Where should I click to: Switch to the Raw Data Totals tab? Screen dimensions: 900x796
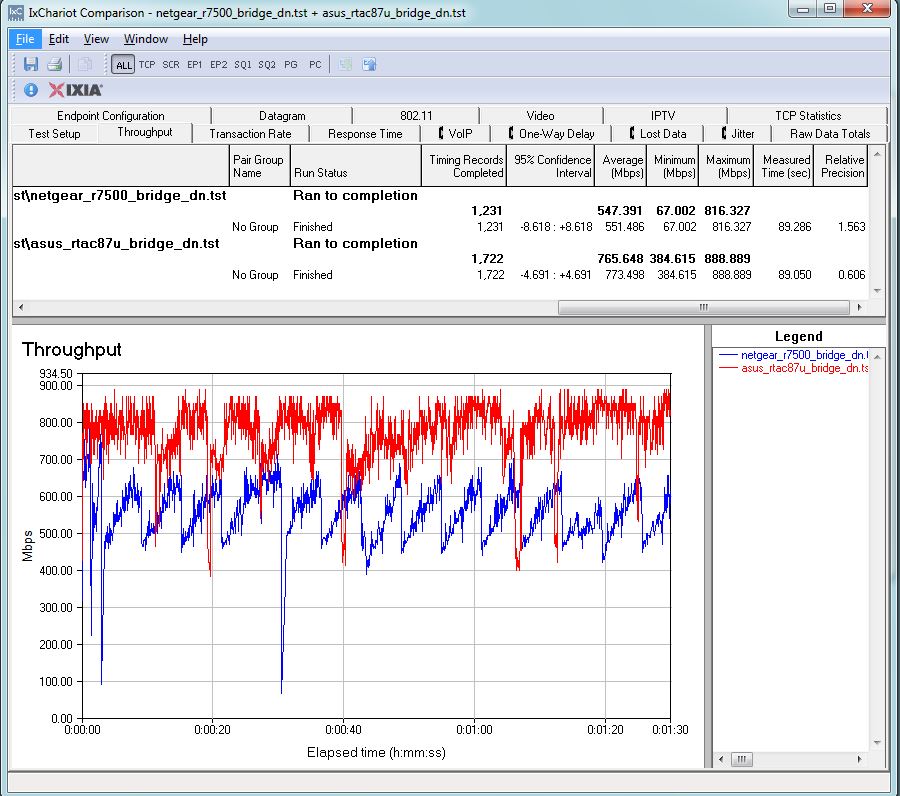830,134
